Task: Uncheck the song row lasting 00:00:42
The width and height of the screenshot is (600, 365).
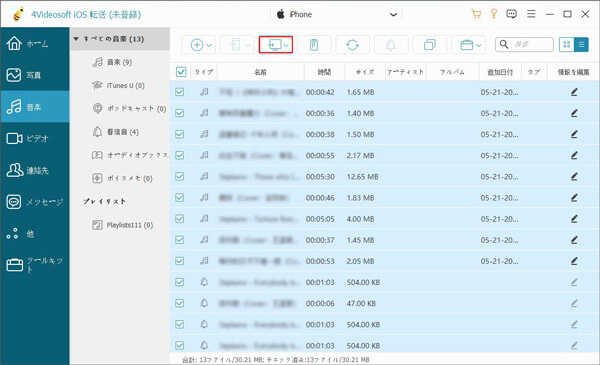Action: click(179, 92)
